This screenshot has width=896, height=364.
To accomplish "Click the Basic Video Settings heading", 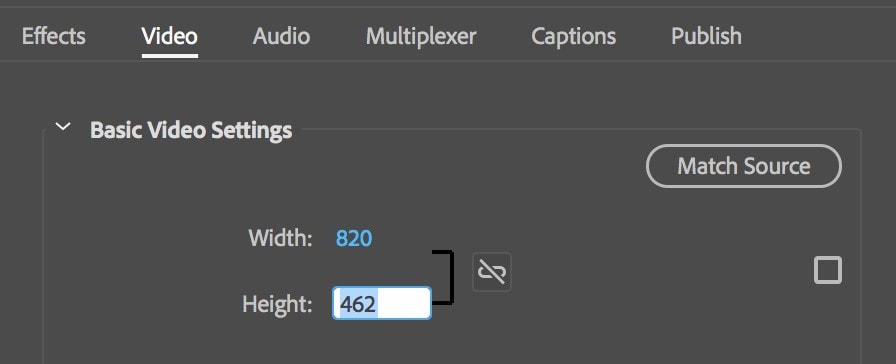I will [191, 130].
